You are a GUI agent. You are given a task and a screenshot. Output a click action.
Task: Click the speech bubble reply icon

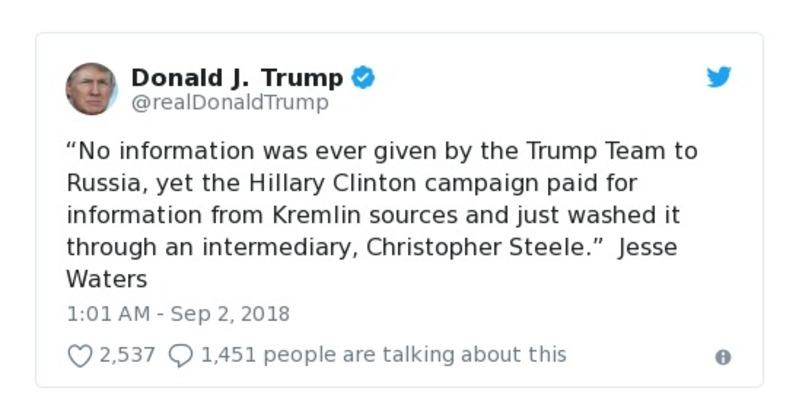tap(180, 355)
